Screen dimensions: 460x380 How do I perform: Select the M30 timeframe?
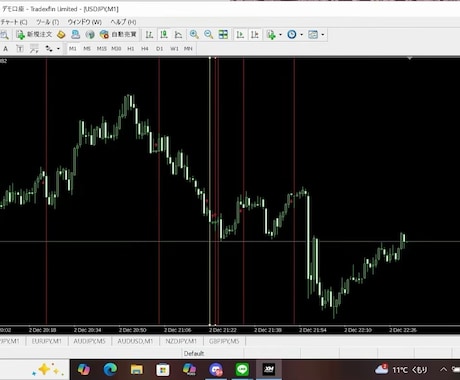(116, 49)
